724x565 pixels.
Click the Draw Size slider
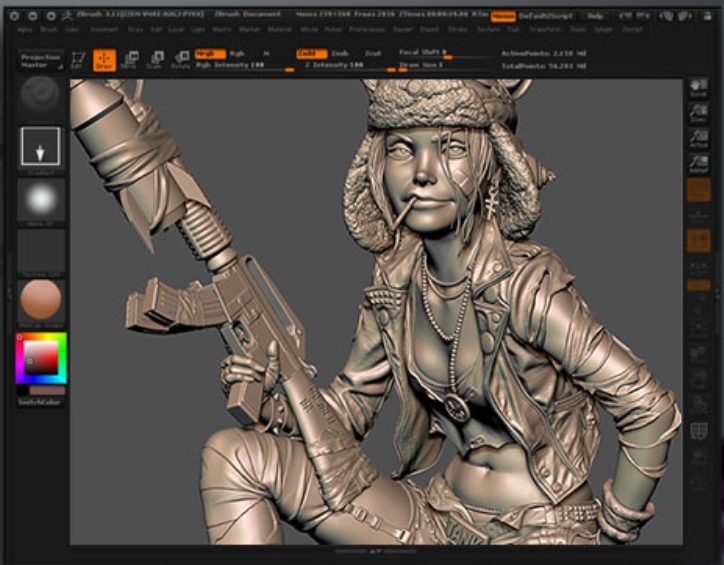(x=444, y=66)
